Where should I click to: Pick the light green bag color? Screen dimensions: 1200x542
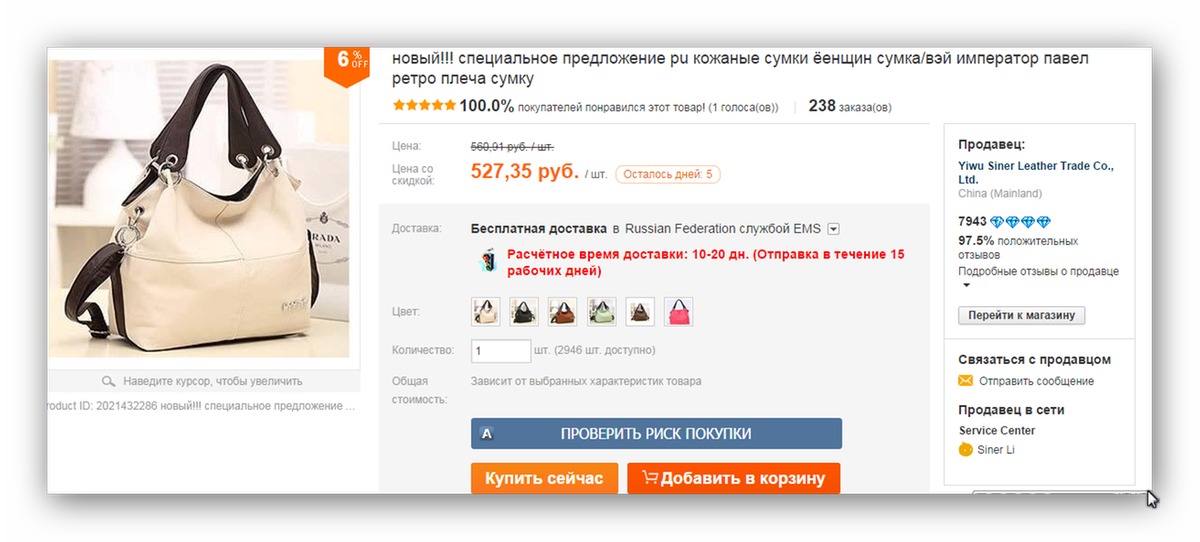coord(602,312)
